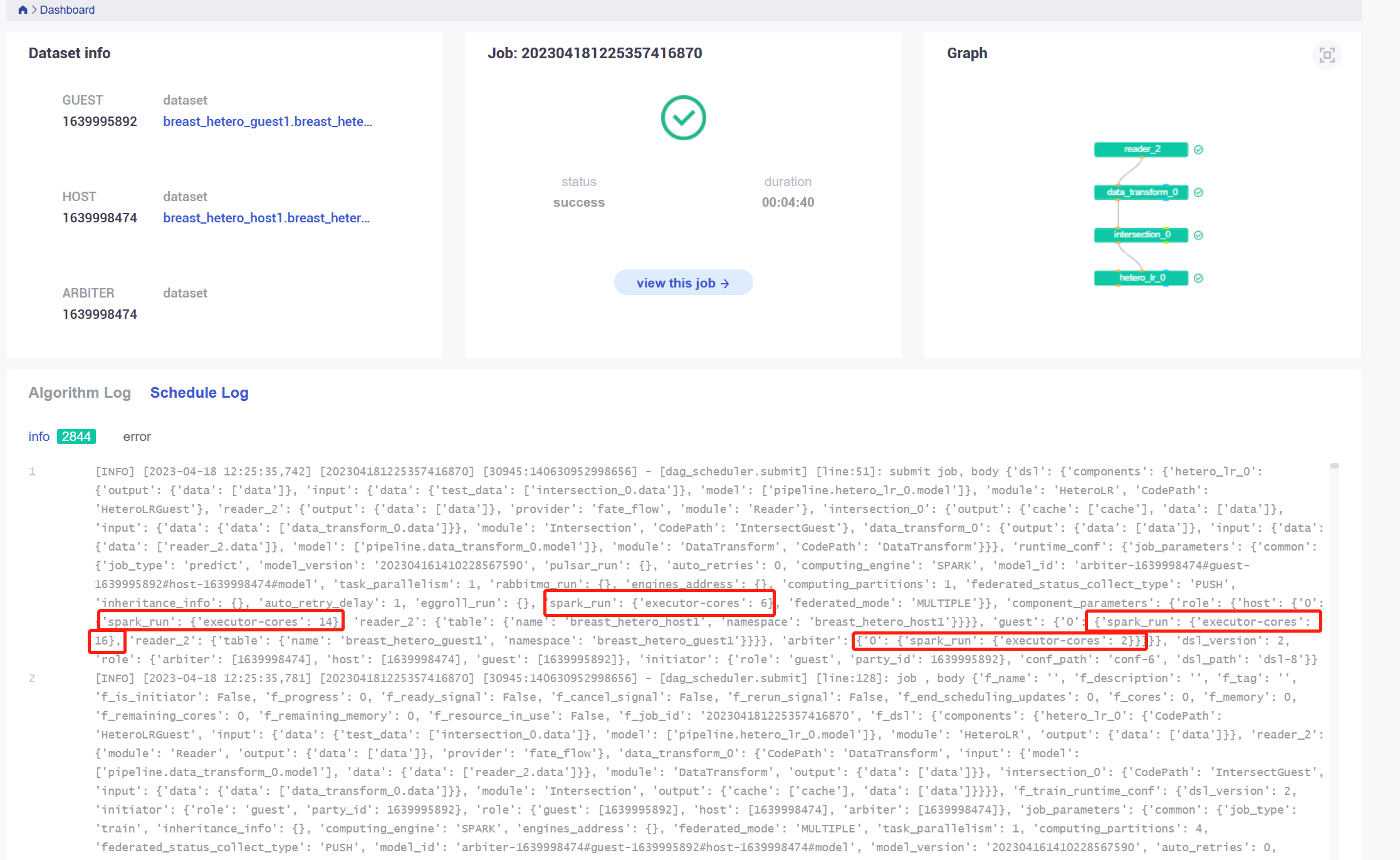Switch to the Algorithm Log tab
The image size is (1400, 860).
pyautogui.click(x=80, y=393)
